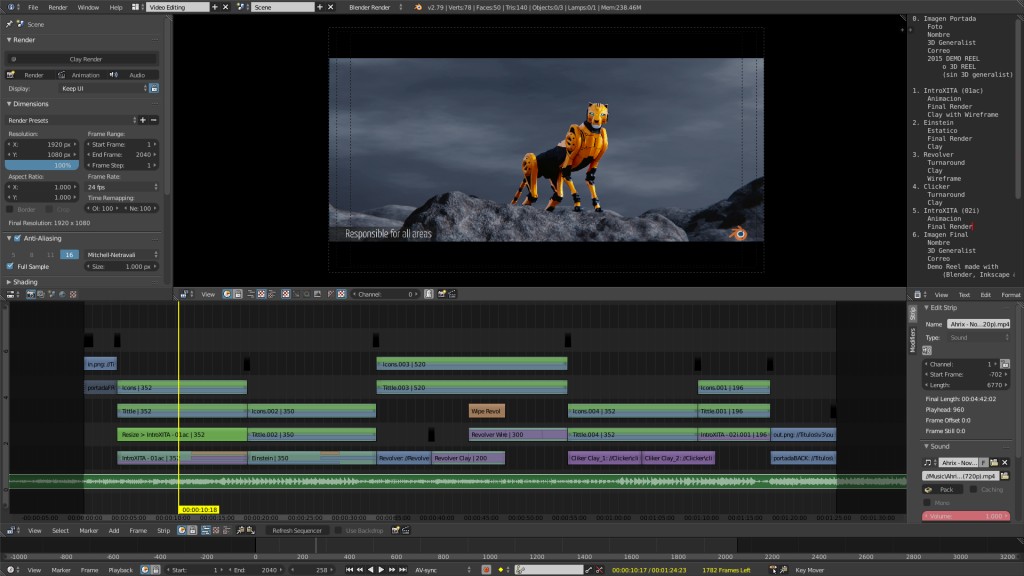Click the End frame 2040 input field

point(122,155)
